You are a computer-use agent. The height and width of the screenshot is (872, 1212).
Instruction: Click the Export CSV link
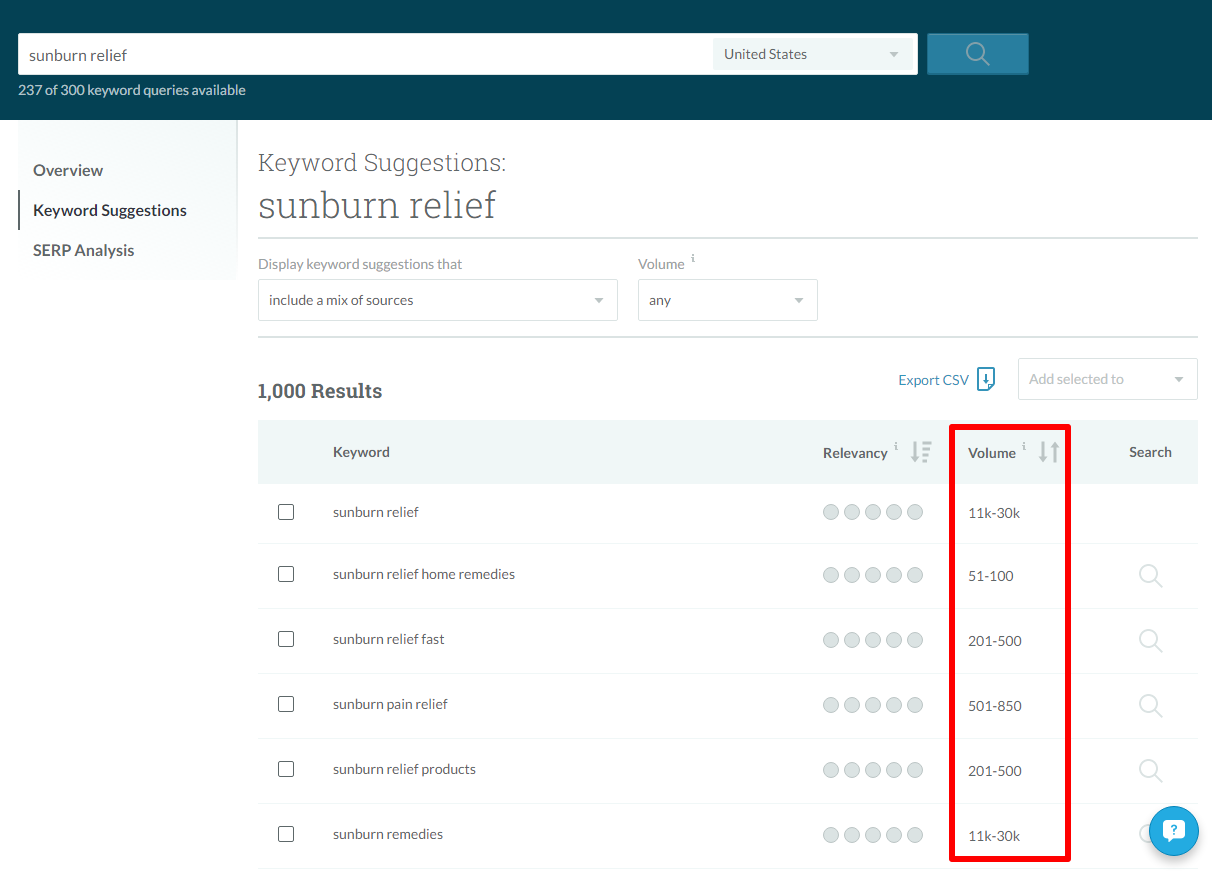933,380
